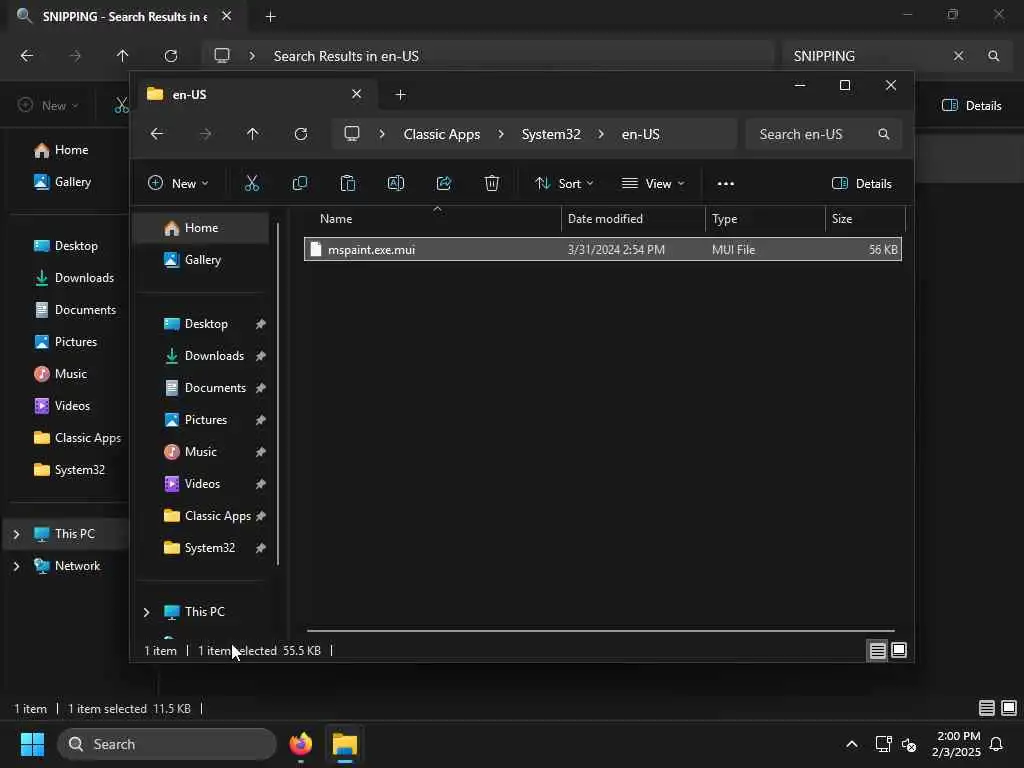Expand This PC in background window sidebar

[x=16, y=534]
